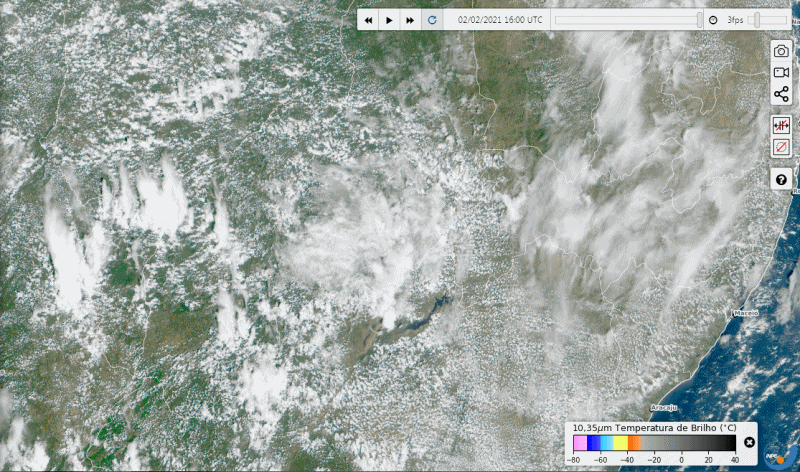Play the satellite animation

tap(389, 20)
